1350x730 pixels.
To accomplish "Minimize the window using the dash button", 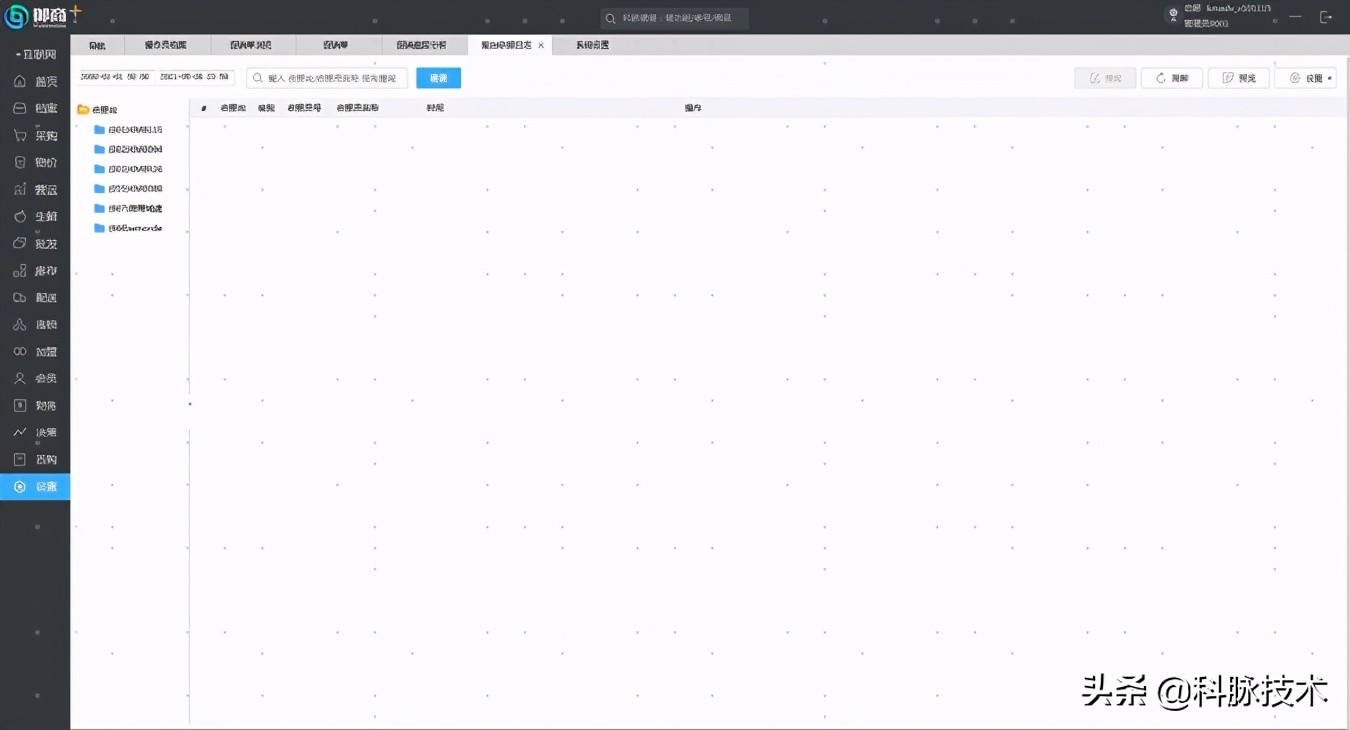I will pyautogui.click(x=1295, y=17).
